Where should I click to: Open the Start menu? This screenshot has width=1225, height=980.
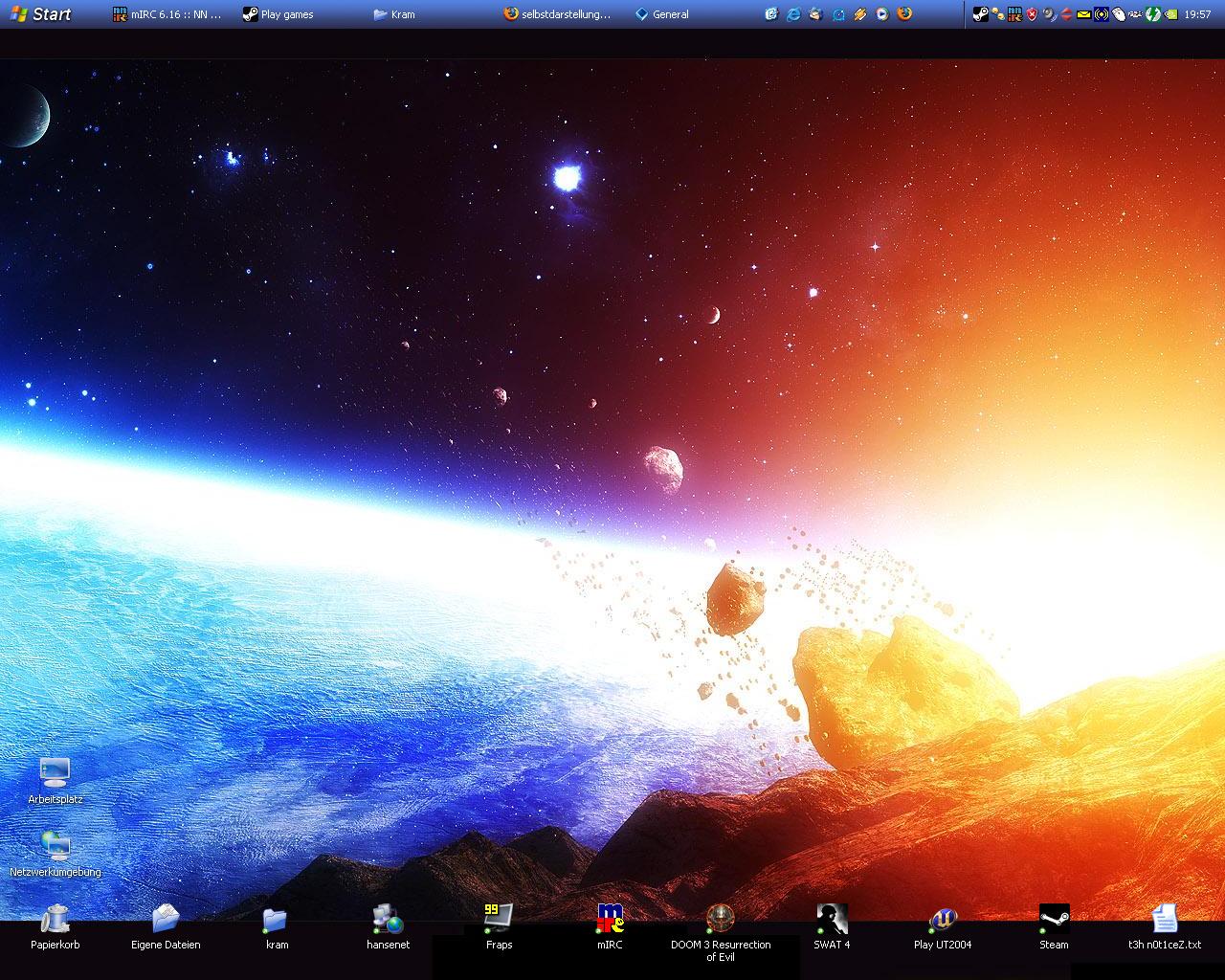(40, 14)
